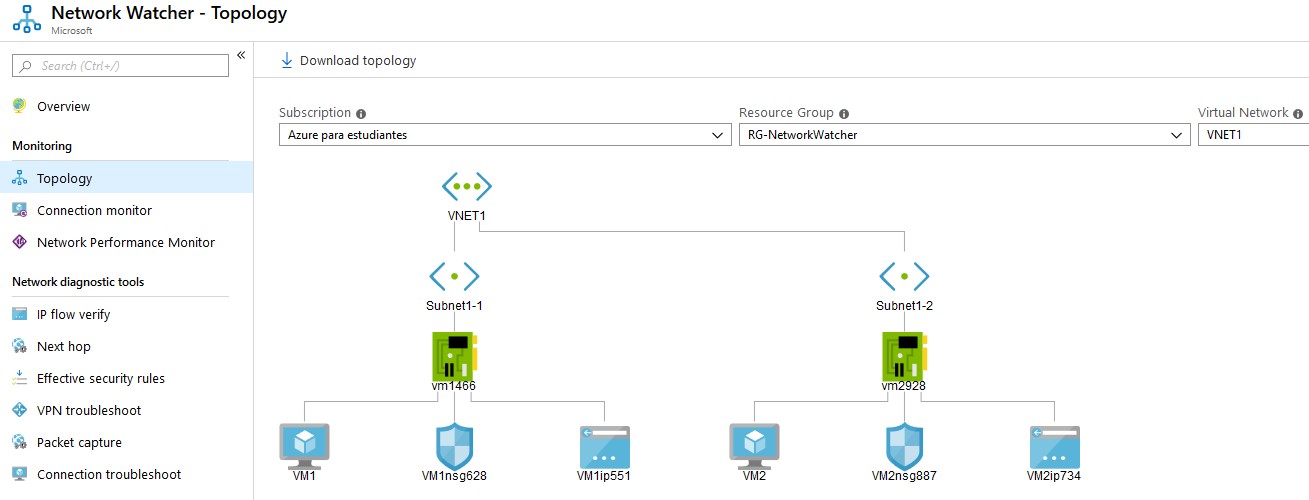Click the Next hop icon
This screenshot has height=500, width=1309.
pyautogui.click(x=19, y=346)
